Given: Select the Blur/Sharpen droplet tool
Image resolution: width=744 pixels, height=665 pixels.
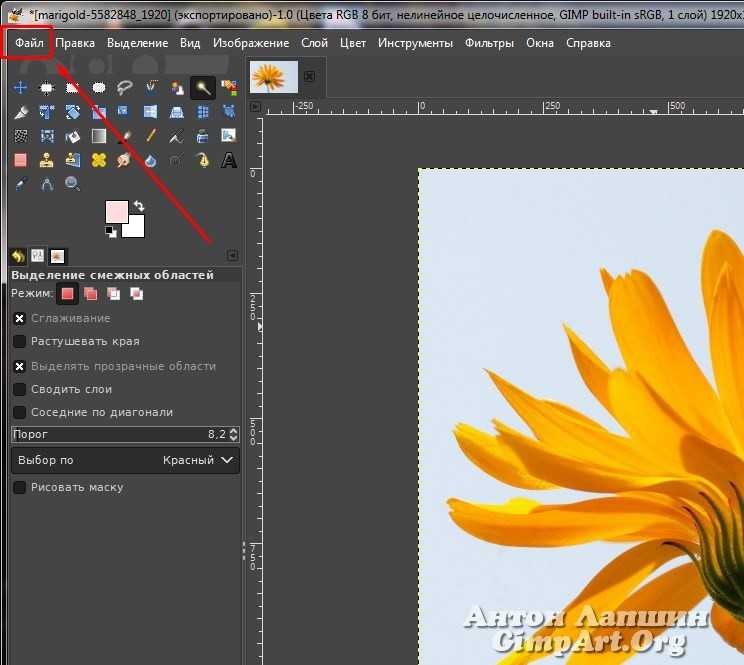Looking at the screenshot, I should point(151,160).
